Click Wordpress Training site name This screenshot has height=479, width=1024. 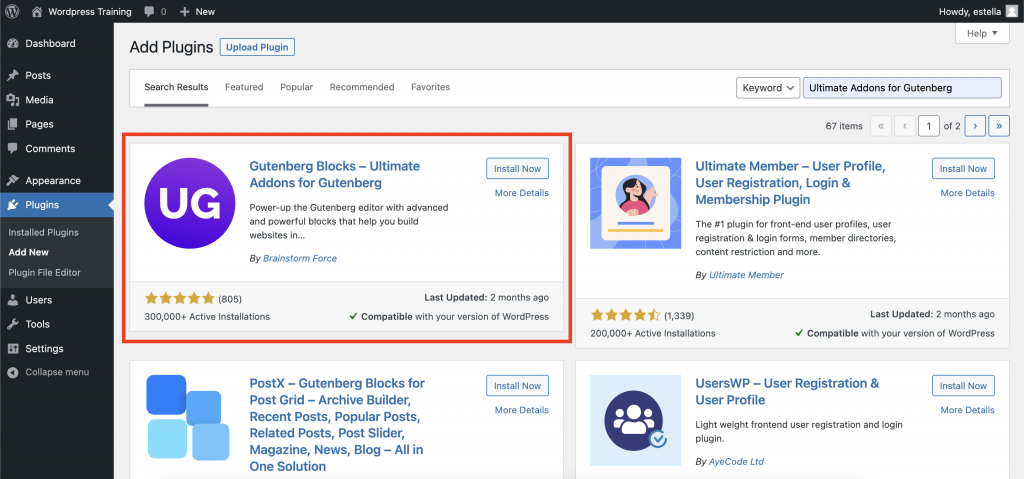coord(90,12)
